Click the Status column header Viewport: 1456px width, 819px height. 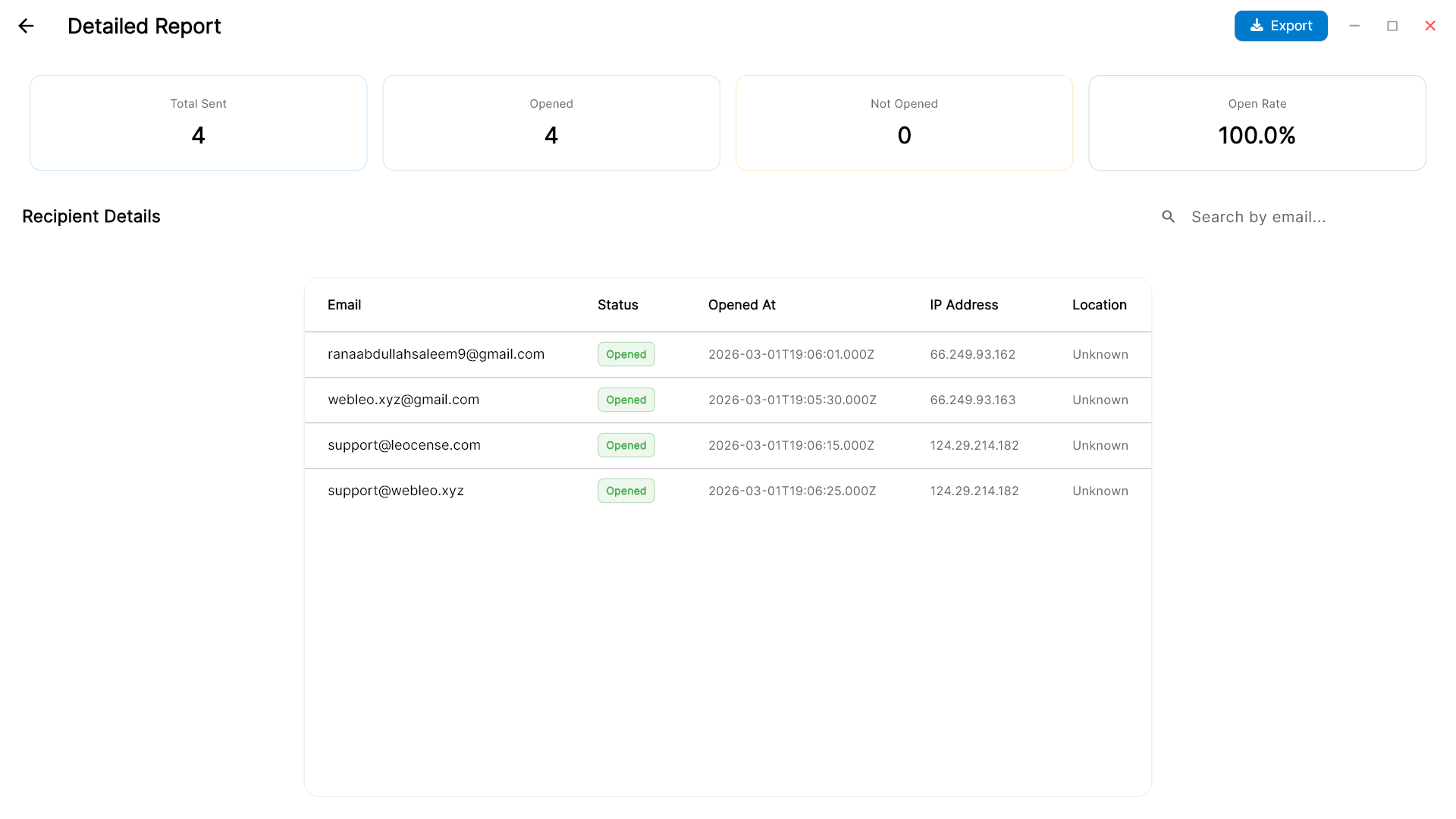[x=618, y=305]
